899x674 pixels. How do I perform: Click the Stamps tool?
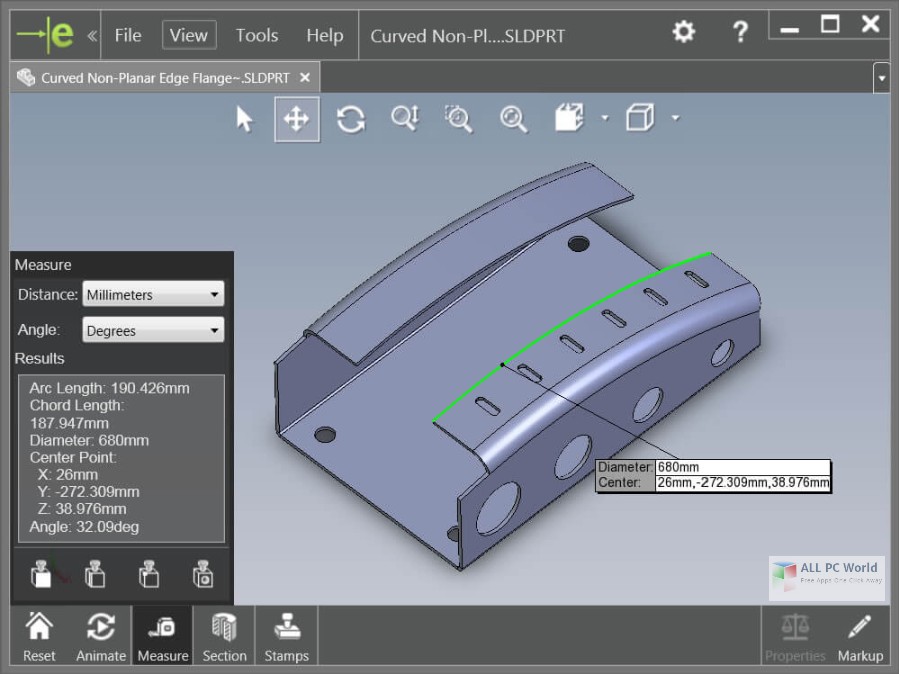tap(286, 634)
